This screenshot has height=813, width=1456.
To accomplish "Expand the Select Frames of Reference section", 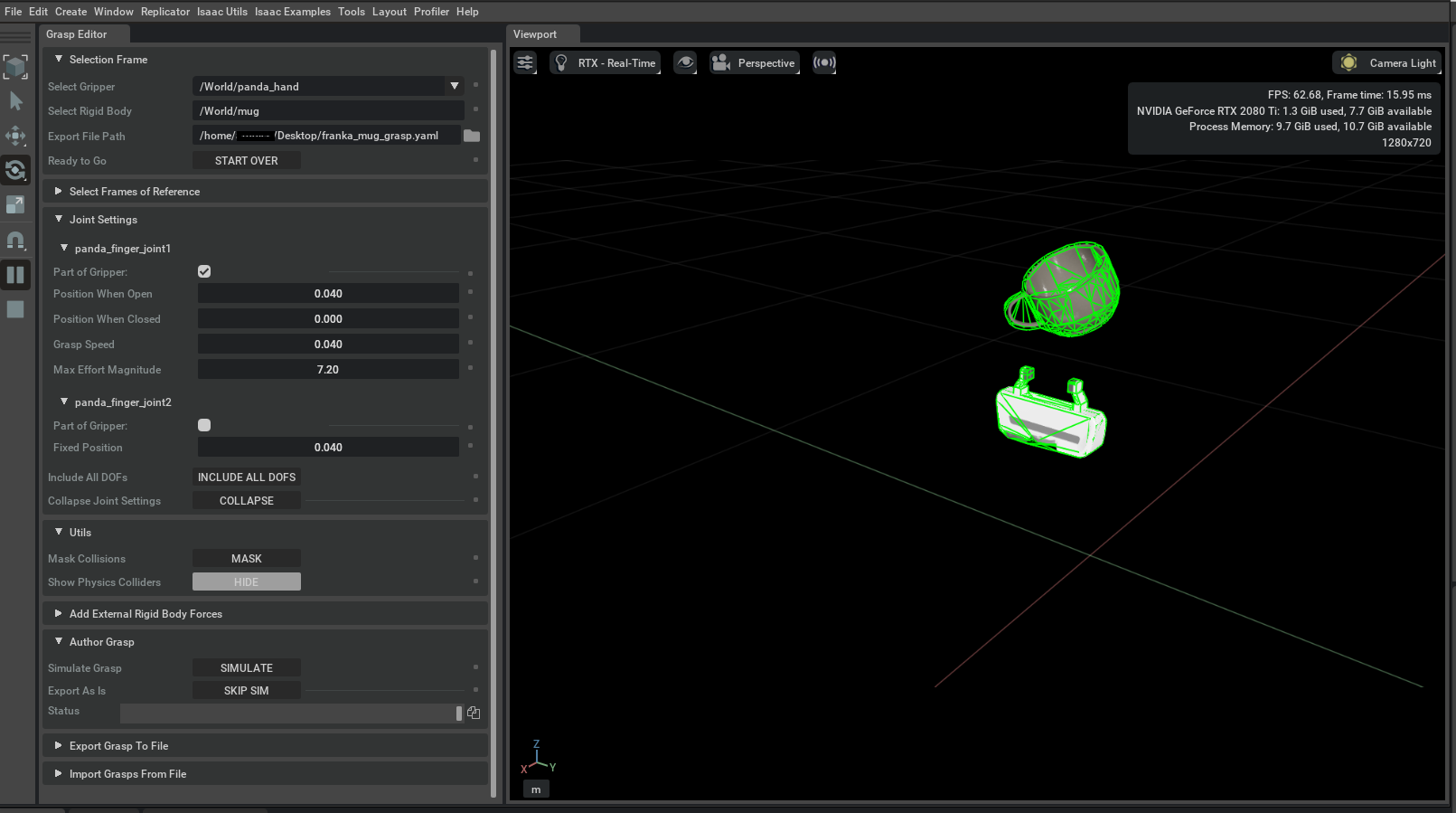I will pyautogui.click(x=135, y=192).
